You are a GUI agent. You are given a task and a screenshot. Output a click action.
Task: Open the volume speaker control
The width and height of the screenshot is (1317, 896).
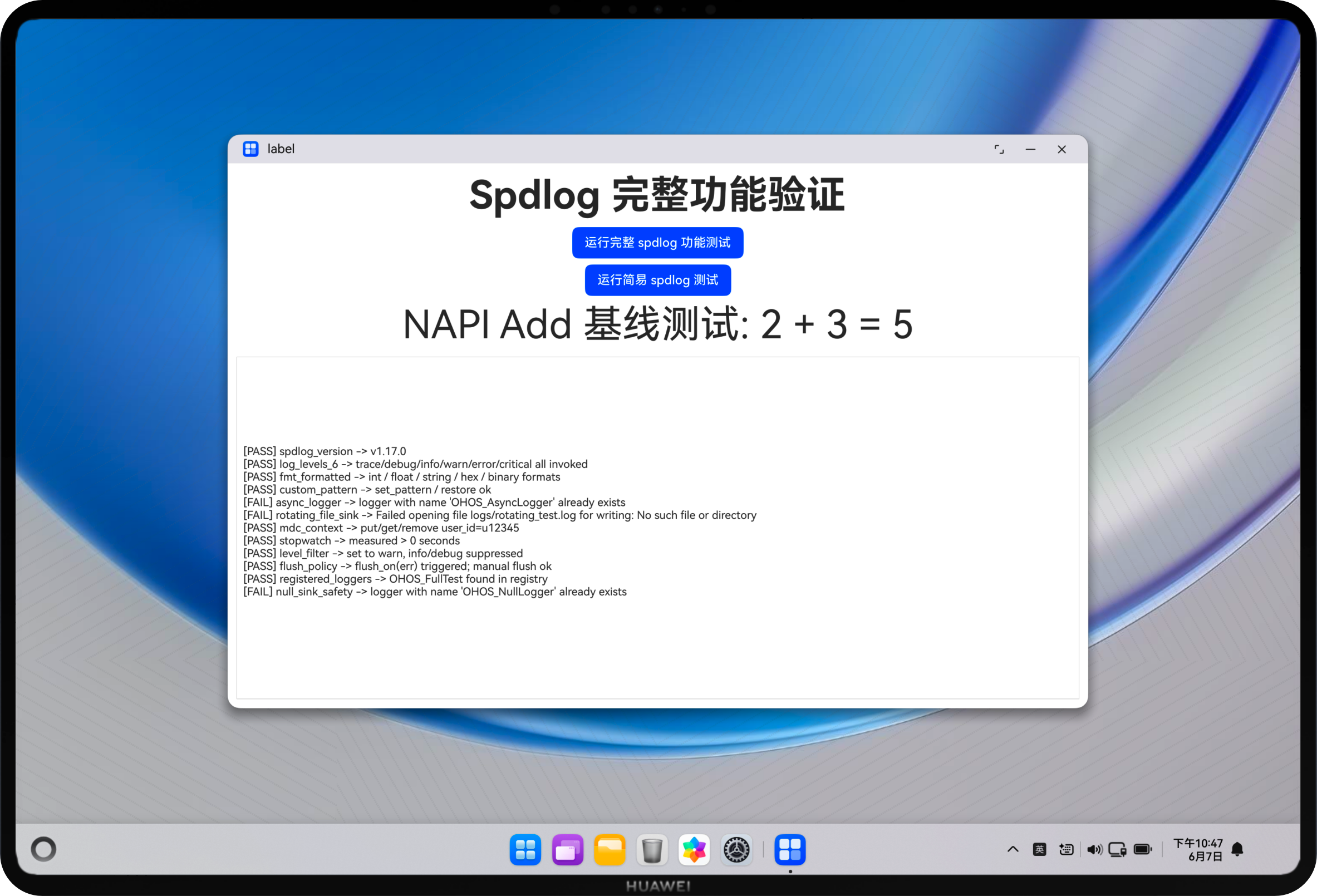[x=1094, y=849]
